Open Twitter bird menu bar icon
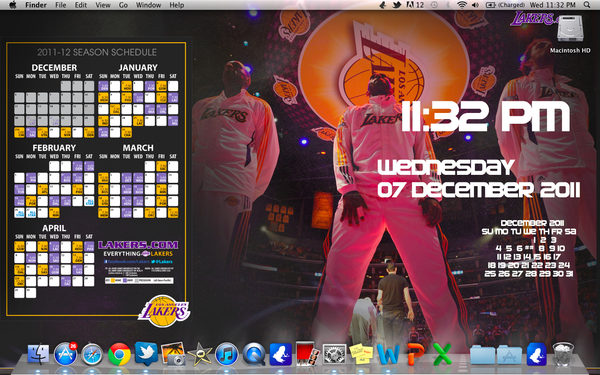Screen dimensions: 600x375 click(x=397, y=5)
